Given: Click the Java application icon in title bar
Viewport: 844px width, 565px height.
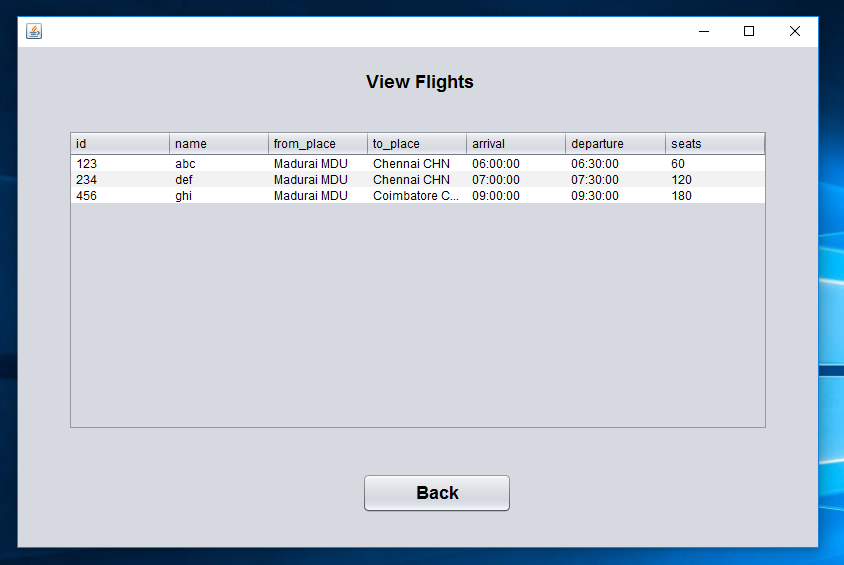Looking at the screenshot, I should pyautogui.click(x=34, y=31).
